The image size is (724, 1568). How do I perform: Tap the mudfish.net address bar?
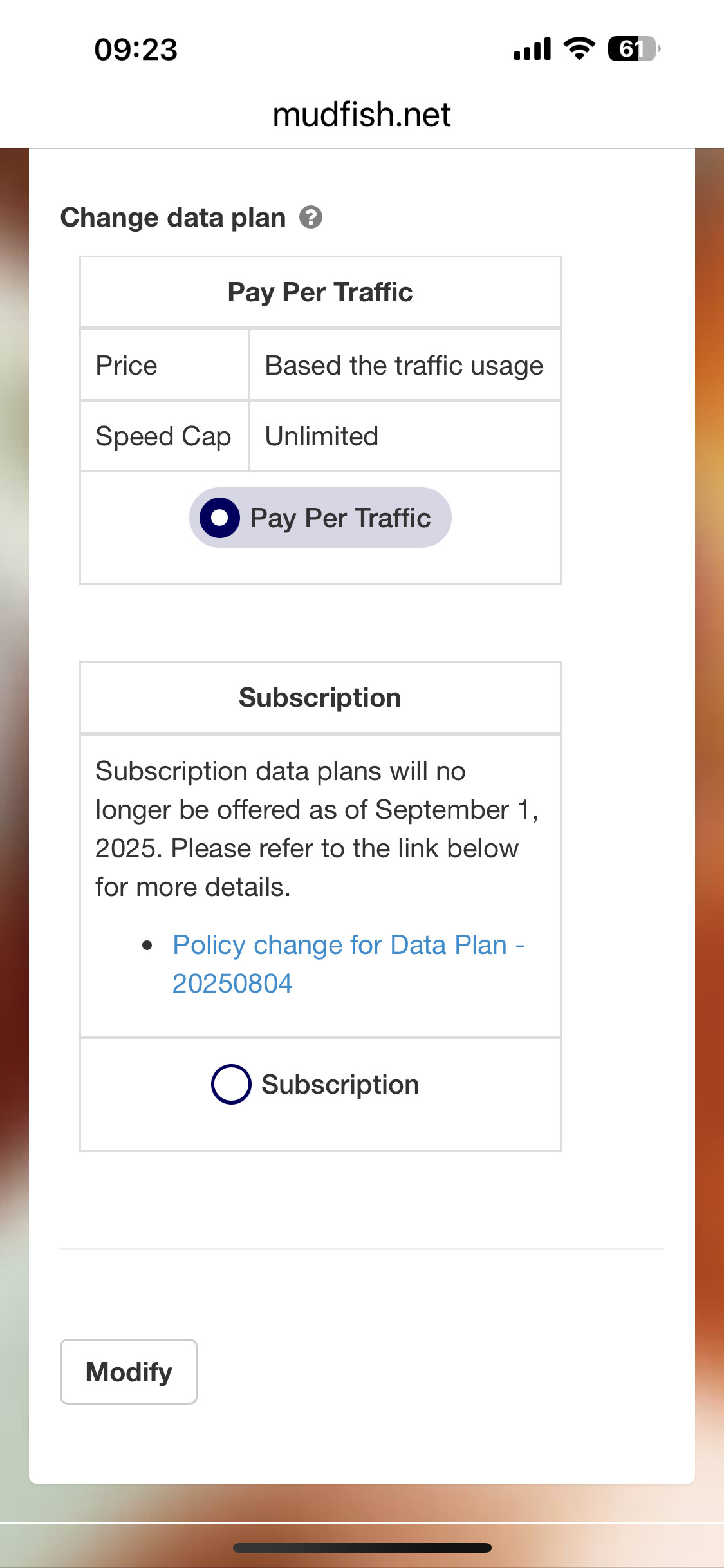(362, 115)
